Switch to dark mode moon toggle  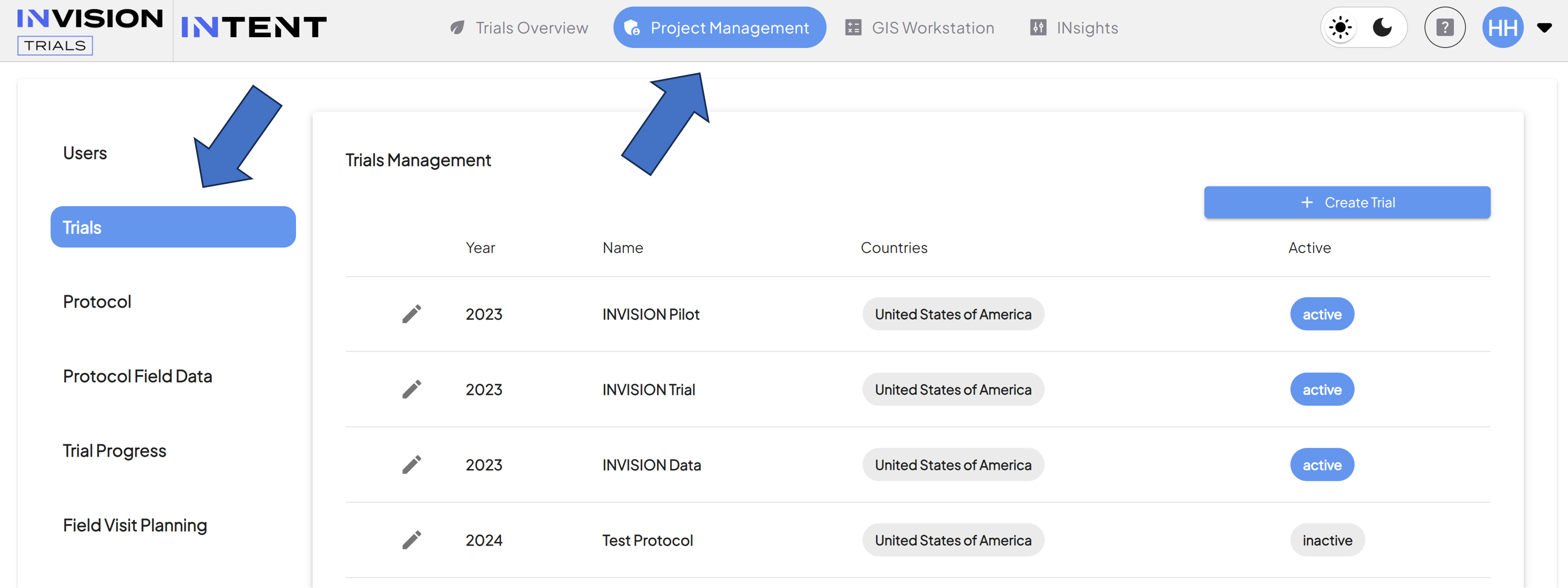point(1382,28)
